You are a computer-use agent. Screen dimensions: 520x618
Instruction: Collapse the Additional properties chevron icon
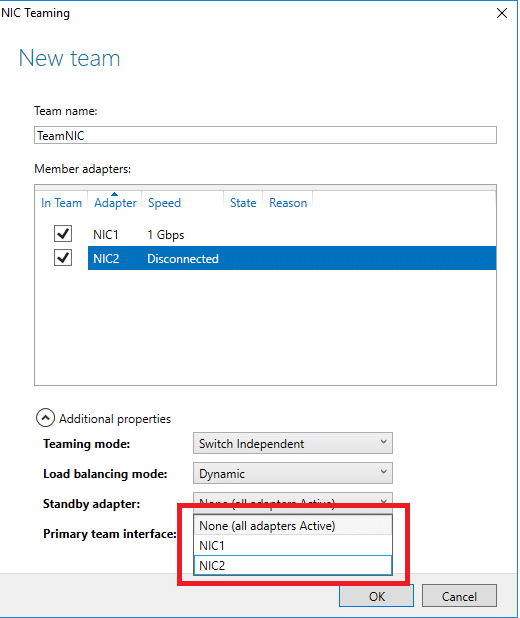45,418
